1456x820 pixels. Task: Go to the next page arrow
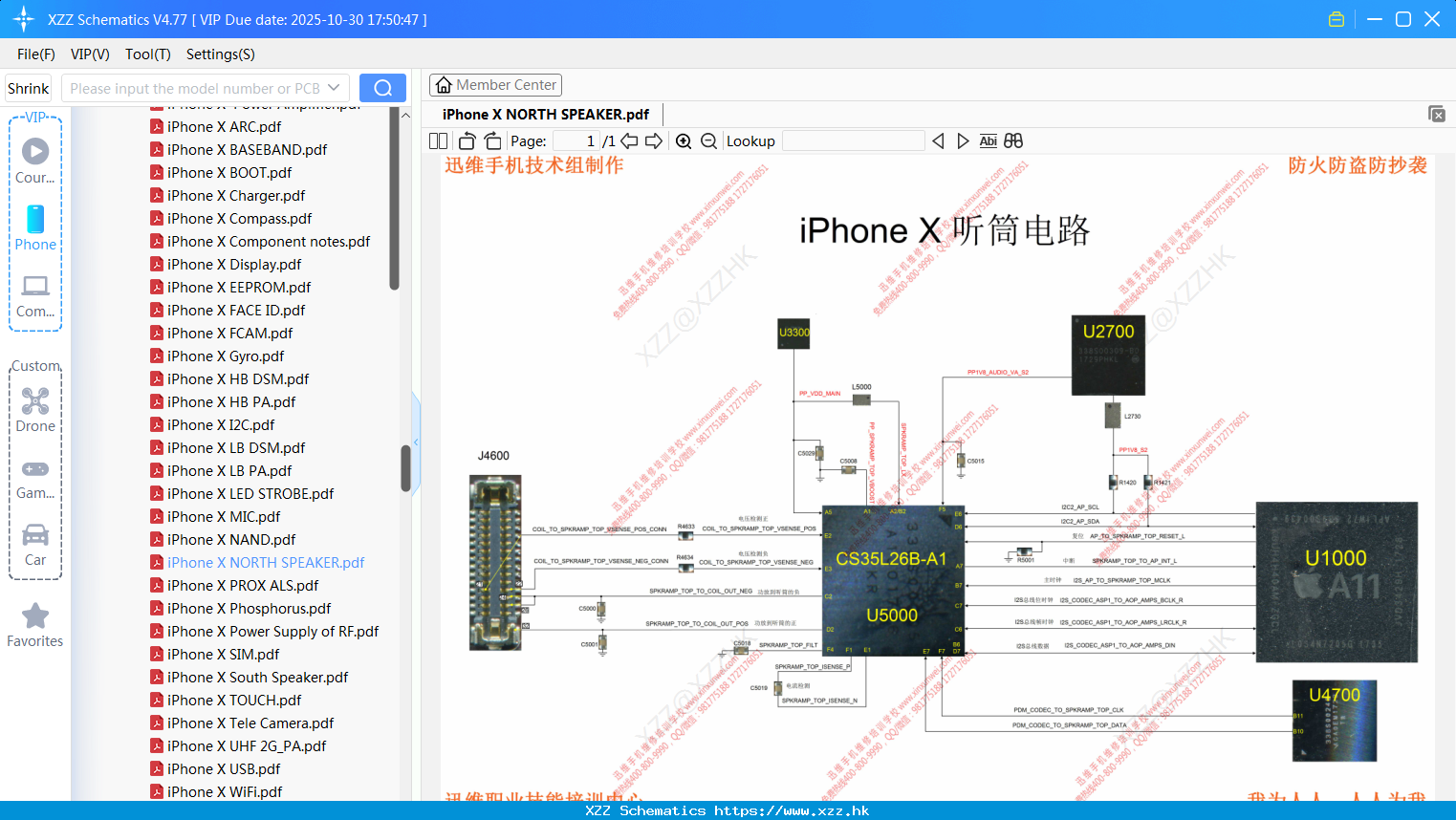coord(654,140)
